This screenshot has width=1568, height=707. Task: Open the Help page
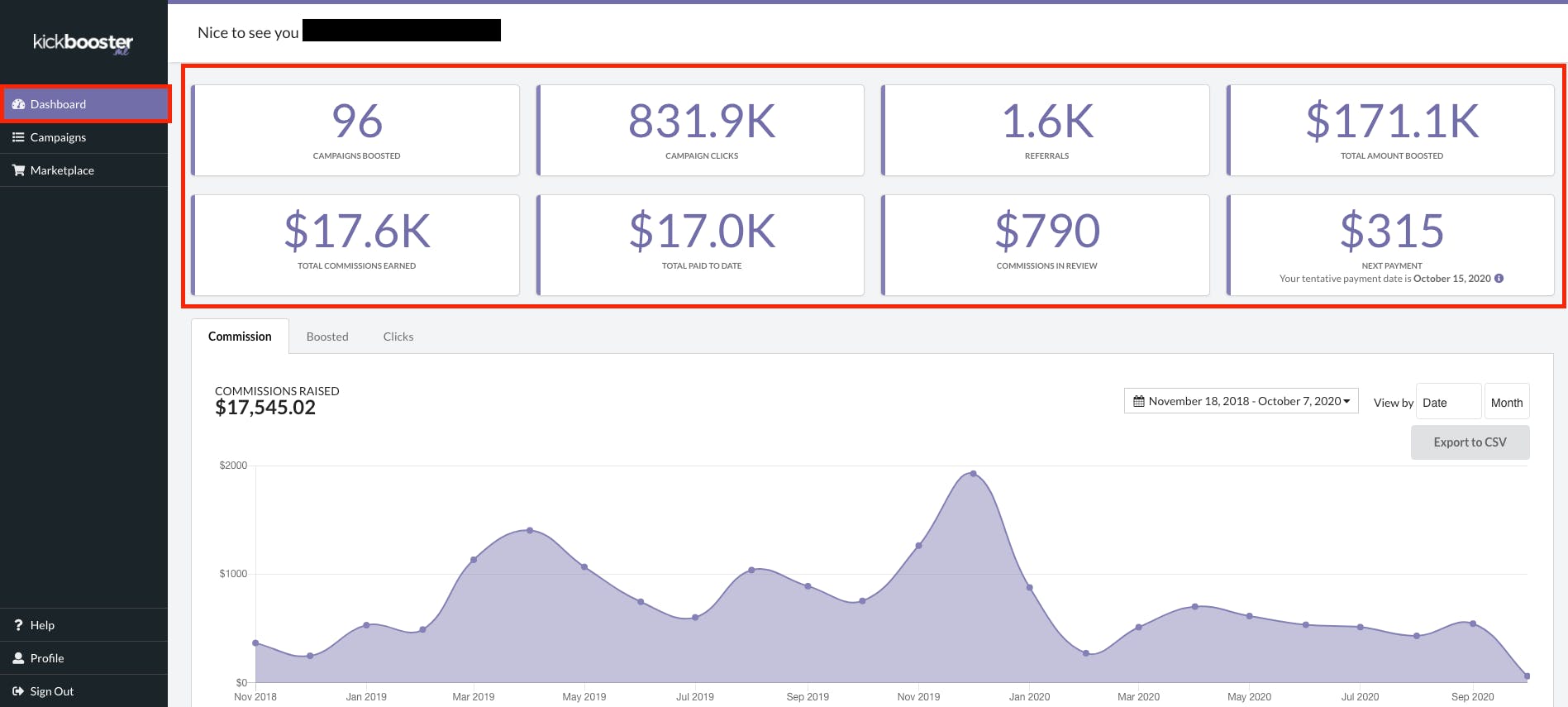click(x=84, y=625)
